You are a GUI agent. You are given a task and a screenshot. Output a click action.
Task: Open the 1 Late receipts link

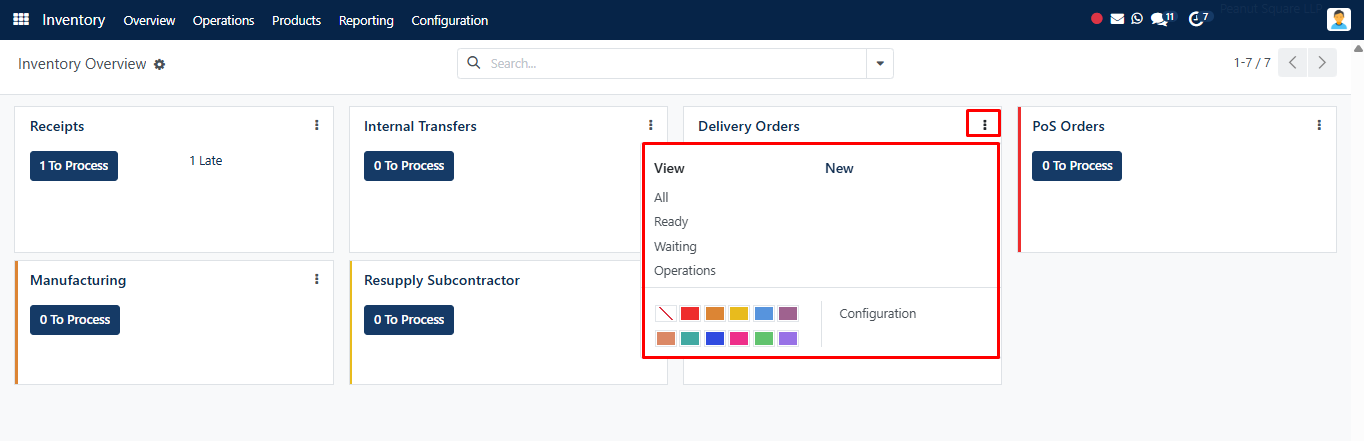coord(206,160)
